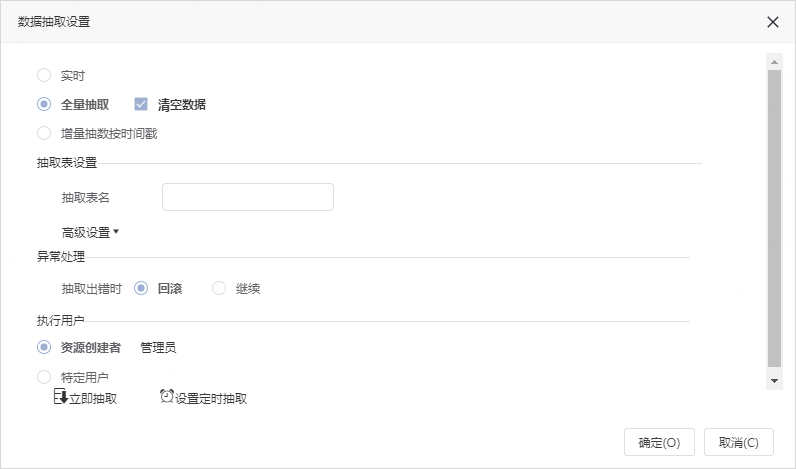Viewport: 796px width, 469px height.
Task: Click the 高级设置 dropdown triangle
Action: coord(116,231)
